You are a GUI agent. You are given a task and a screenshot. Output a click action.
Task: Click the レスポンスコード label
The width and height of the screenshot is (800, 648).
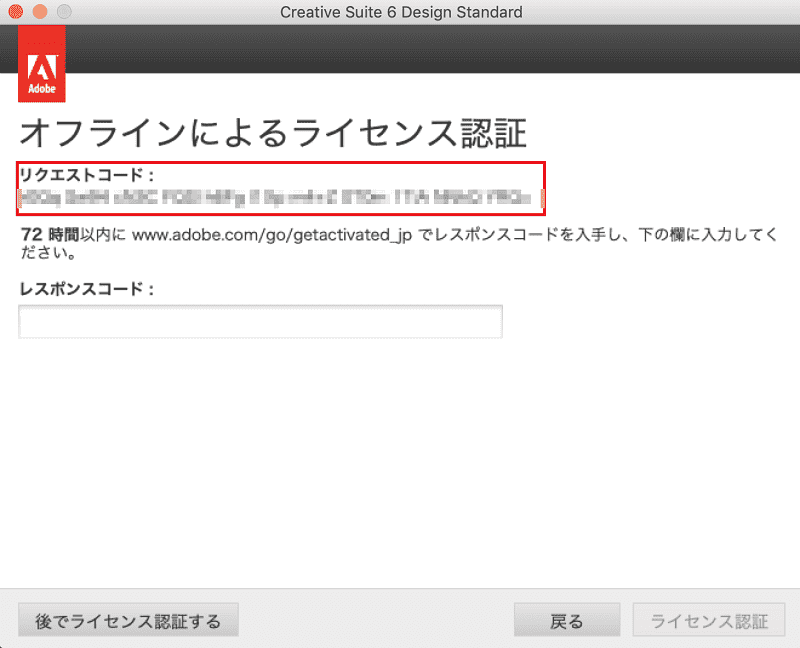pyautogui.click(x=87, y=289)
